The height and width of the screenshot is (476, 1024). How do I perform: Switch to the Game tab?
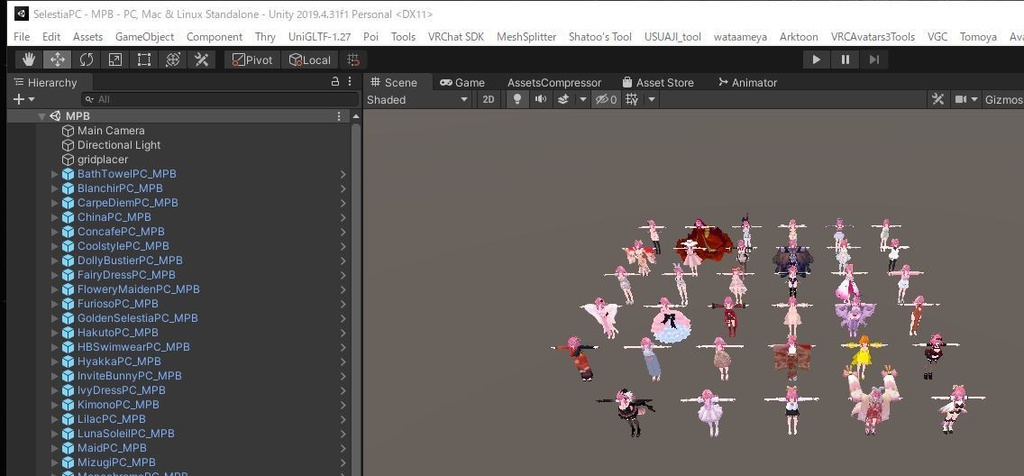tap(462, 82)
